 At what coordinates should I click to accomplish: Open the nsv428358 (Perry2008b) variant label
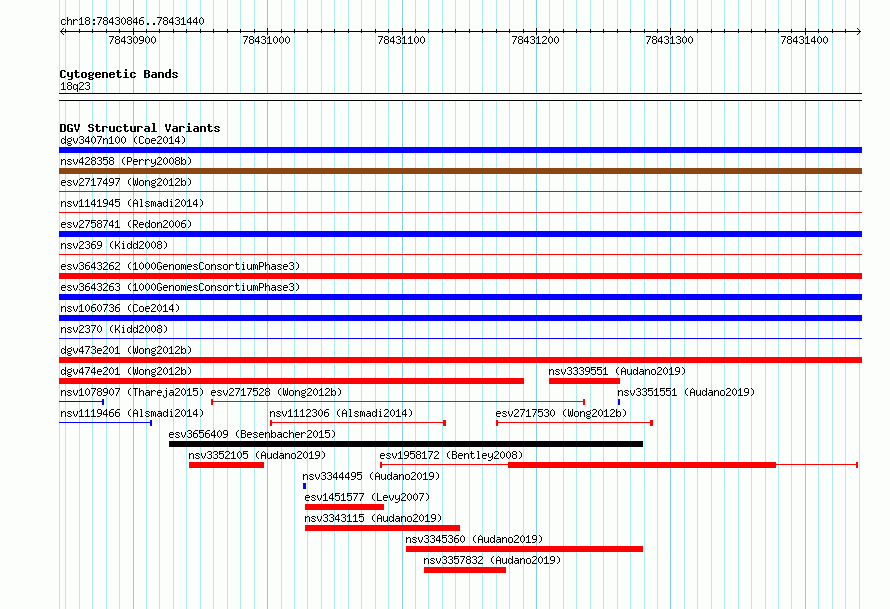(x=126, y=161)
